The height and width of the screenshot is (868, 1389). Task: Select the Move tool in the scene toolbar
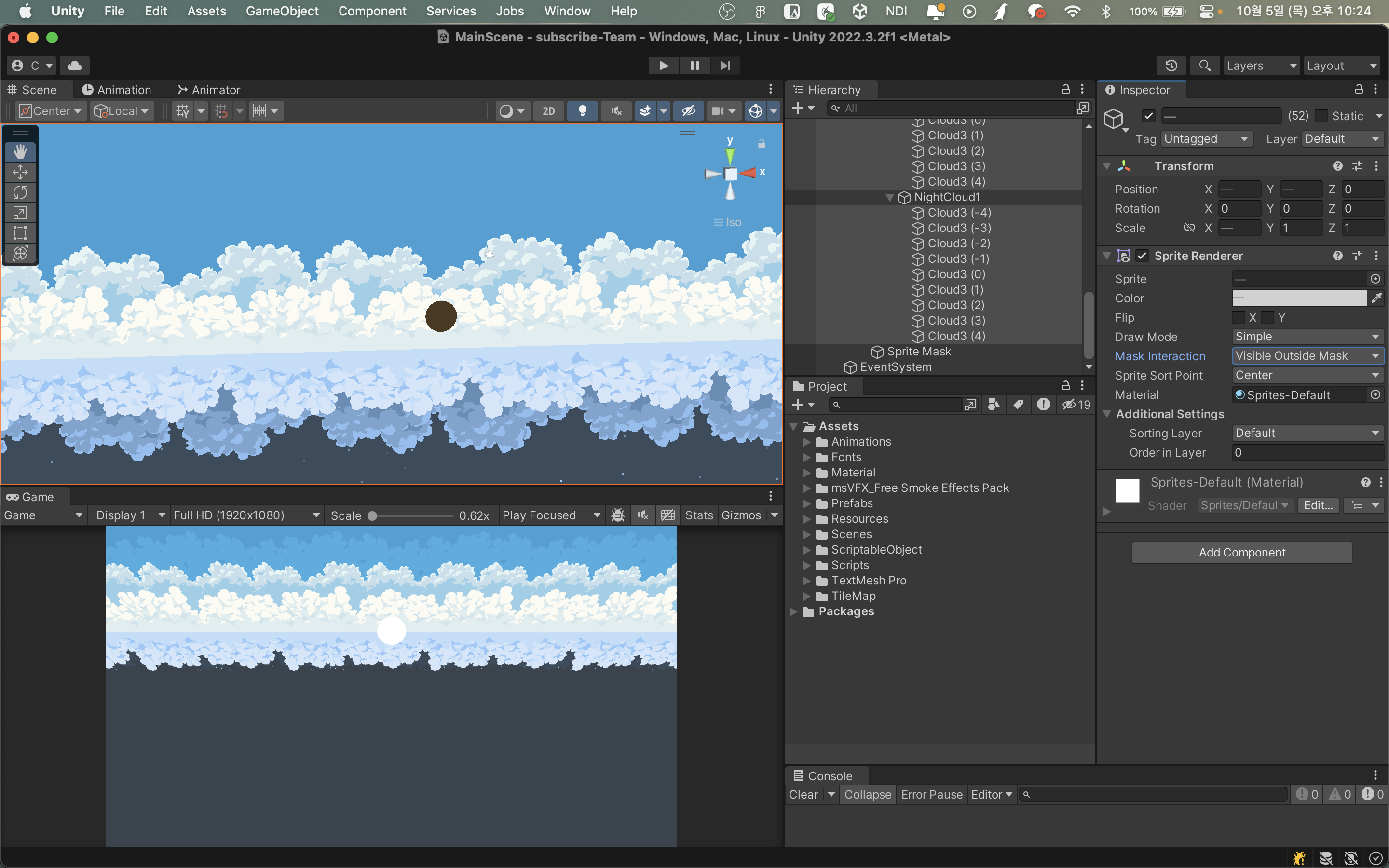[20, 172]
